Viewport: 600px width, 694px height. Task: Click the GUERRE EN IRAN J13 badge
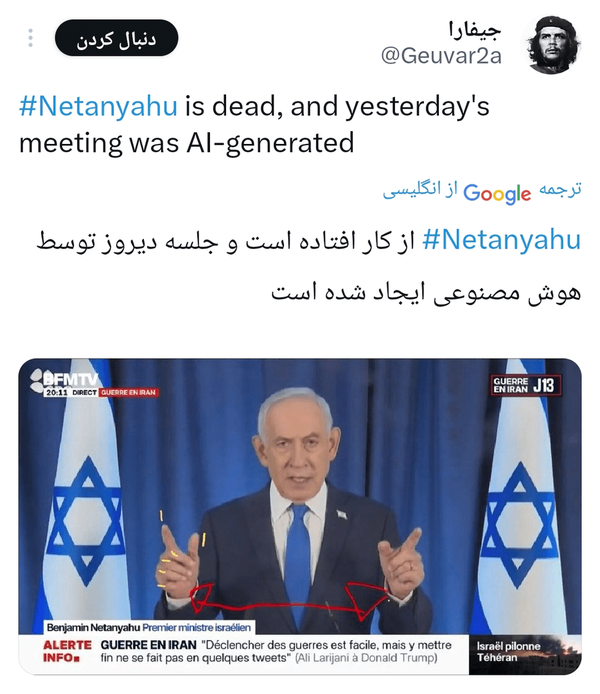526,385
